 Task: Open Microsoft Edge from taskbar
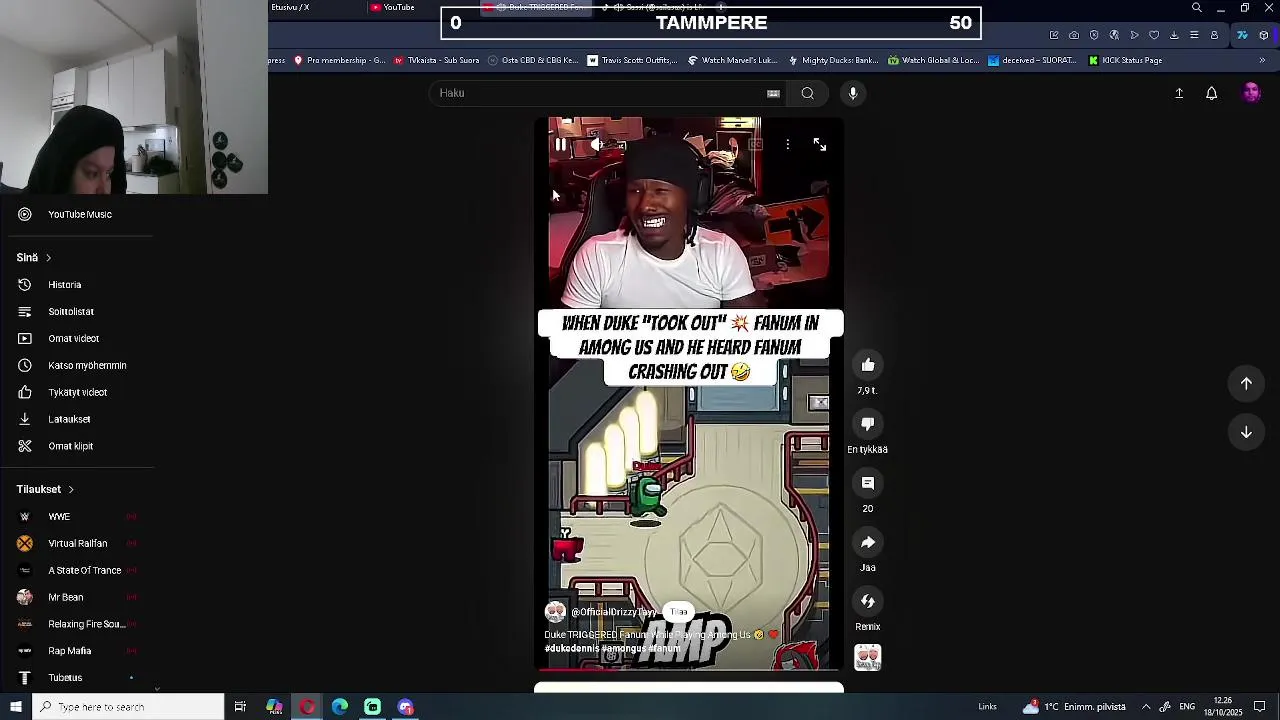340,707
